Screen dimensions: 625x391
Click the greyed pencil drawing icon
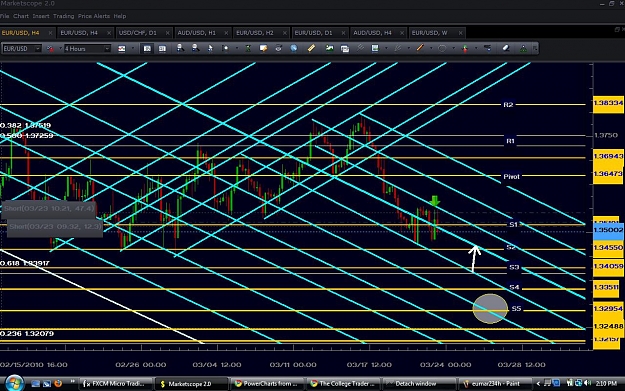[397, 48]
